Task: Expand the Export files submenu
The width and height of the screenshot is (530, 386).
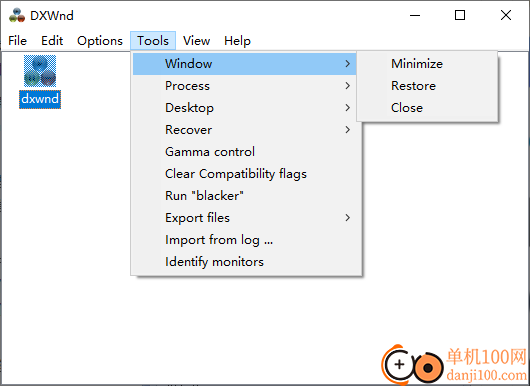Action: tap(244, 218)
